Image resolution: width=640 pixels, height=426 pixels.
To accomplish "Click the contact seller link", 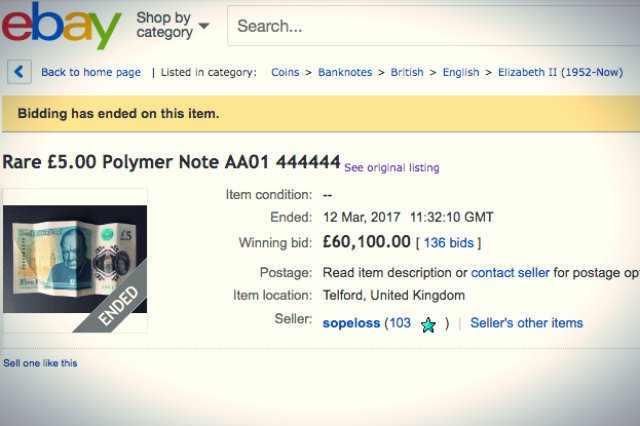I will [507, 272].
